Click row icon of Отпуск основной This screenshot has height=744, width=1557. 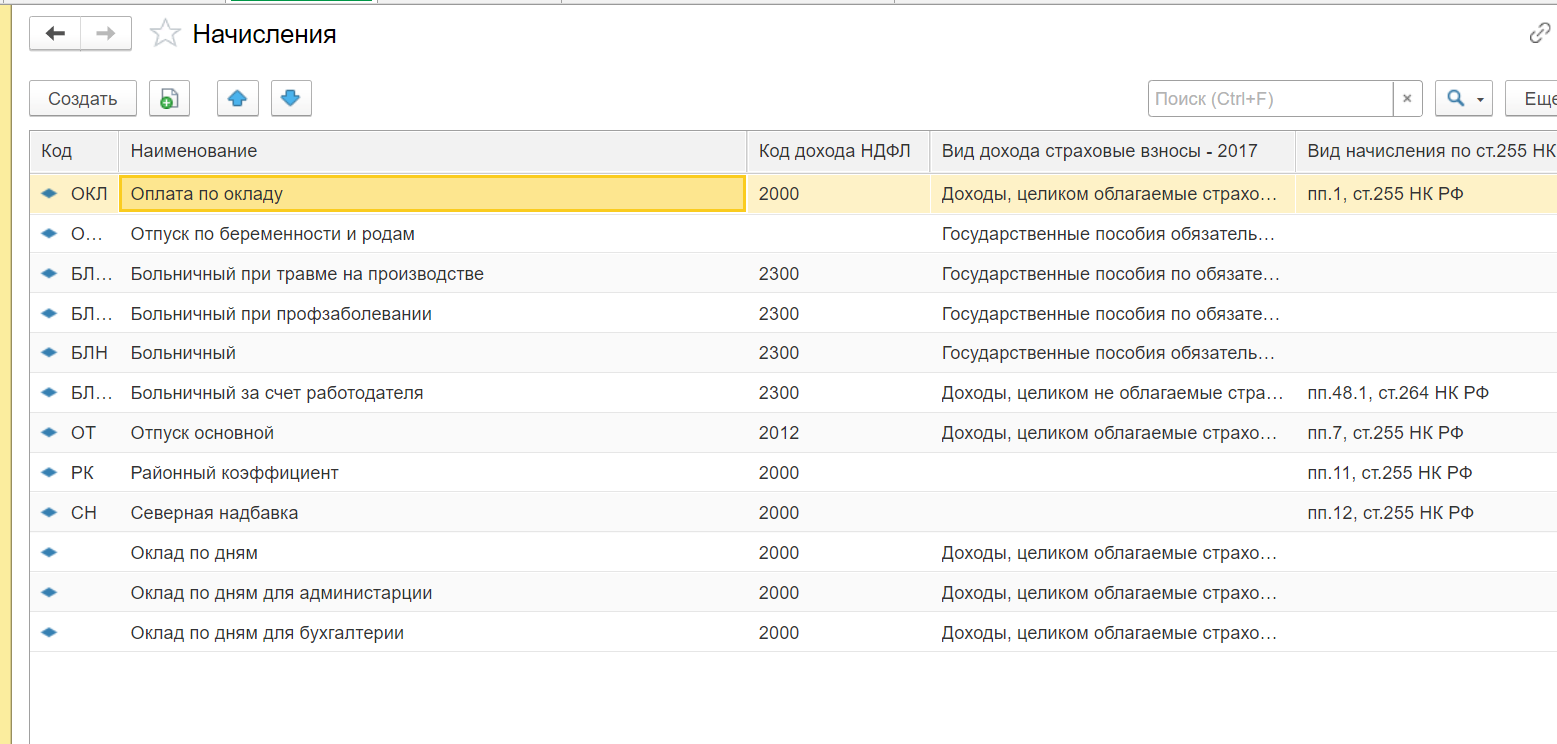tap(49, 433)
